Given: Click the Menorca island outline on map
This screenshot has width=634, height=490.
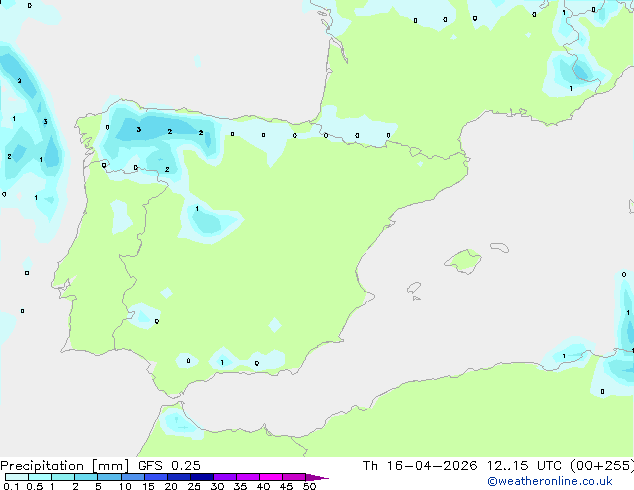Looking at the screenshot, I should [x=500, y=247].
